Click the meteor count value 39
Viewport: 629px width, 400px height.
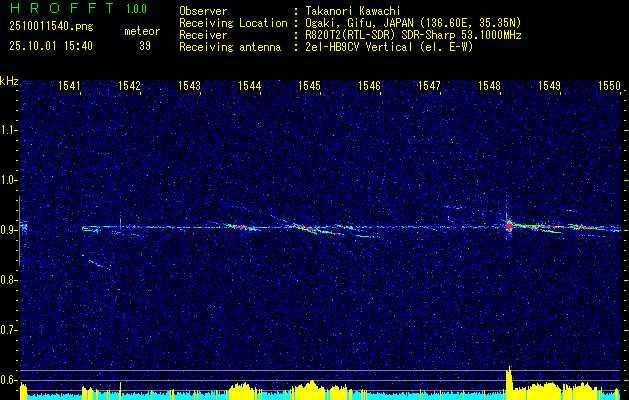point(145,46)
